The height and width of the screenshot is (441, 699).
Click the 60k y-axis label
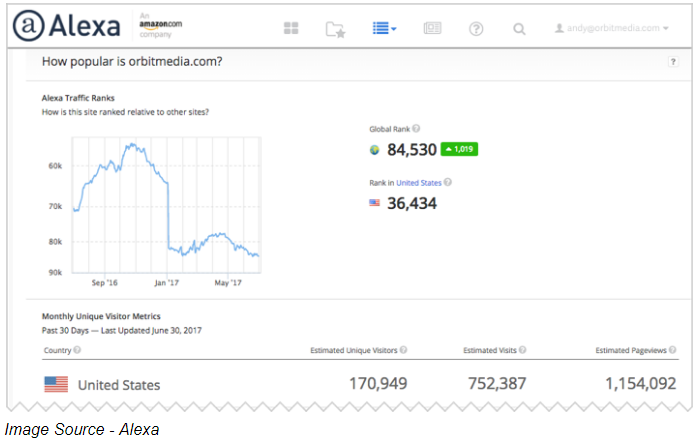click(55, 166)
